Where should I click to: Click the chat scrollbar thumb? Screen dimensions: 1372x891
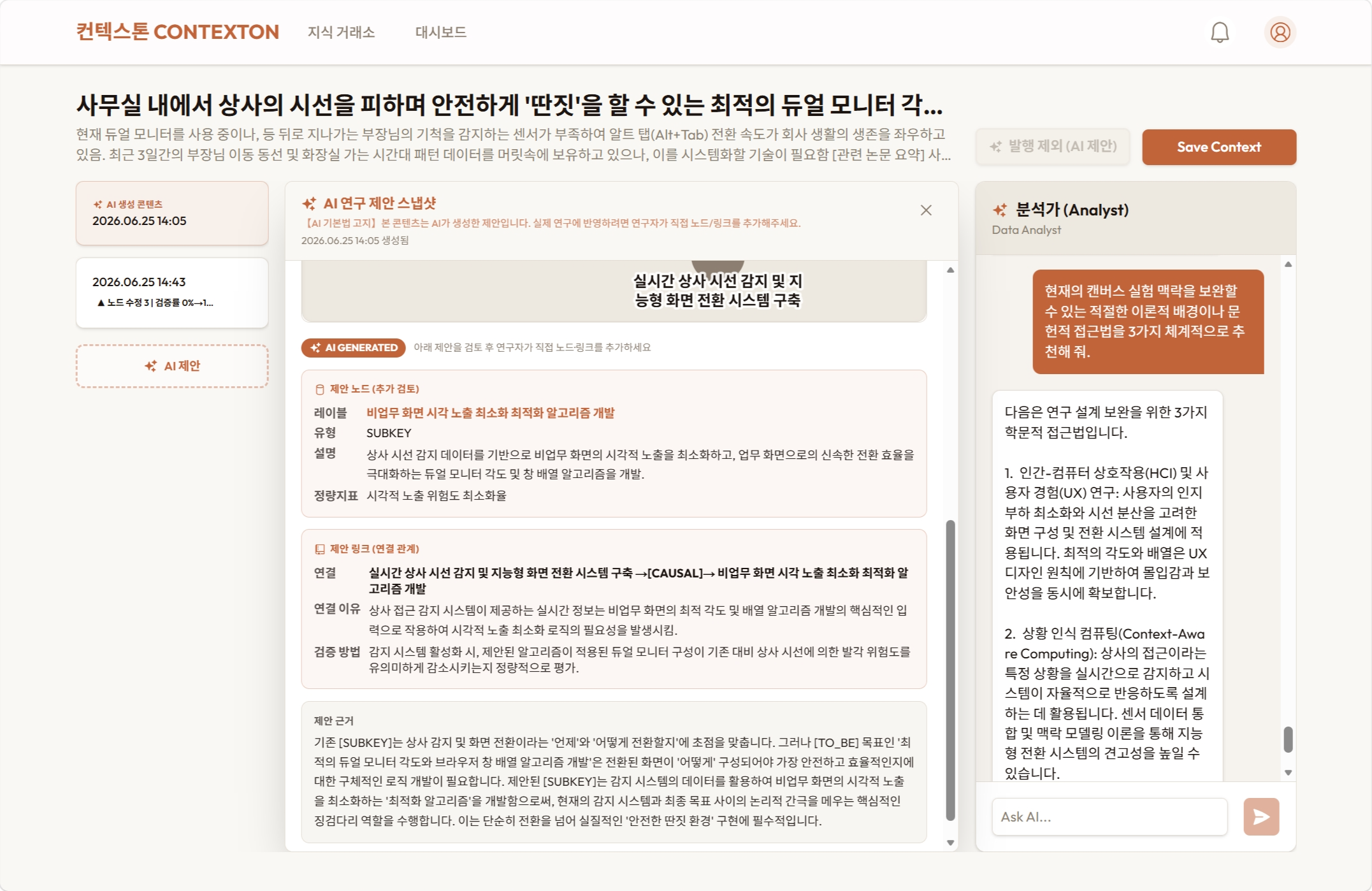(1288, 739)
